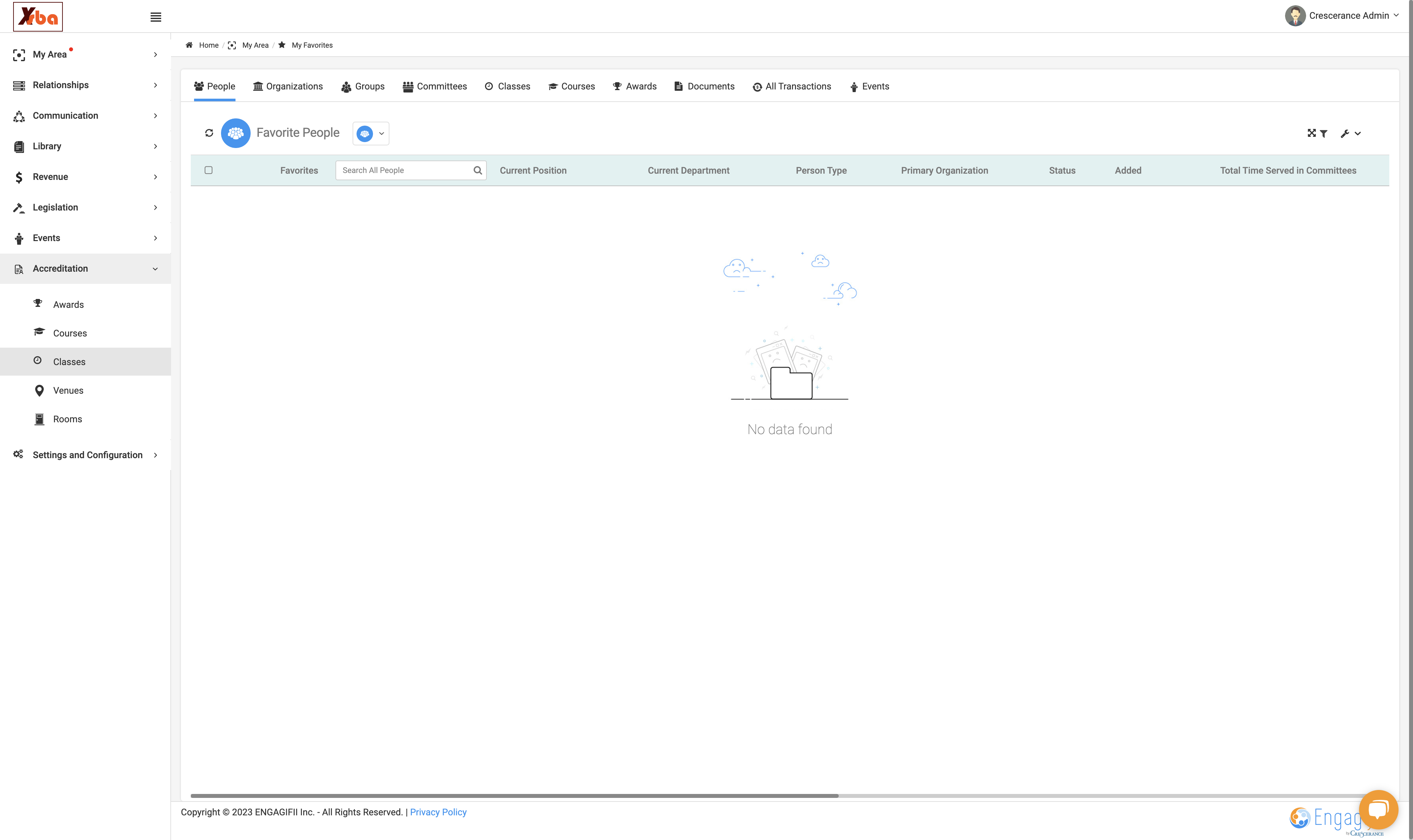Click the star icon in breadcrumb
This screenshot has width=1413, height=840.
282,45
